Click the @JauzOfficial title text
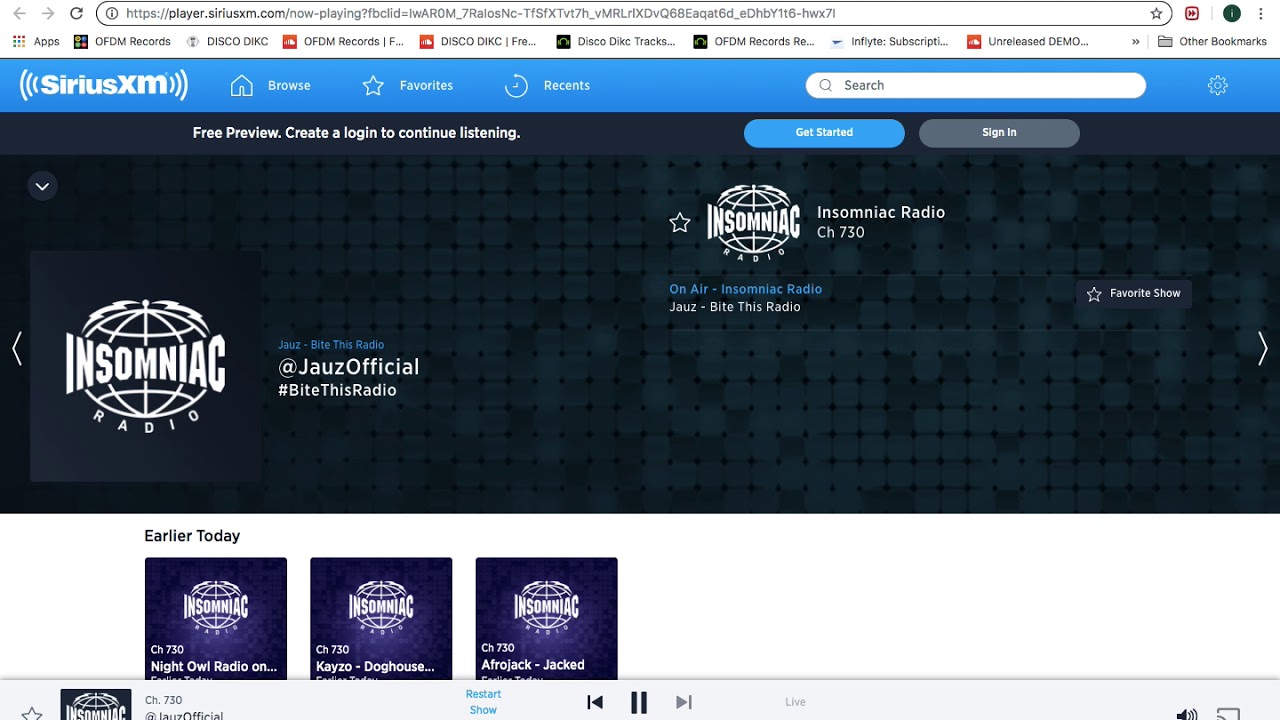 348,367
